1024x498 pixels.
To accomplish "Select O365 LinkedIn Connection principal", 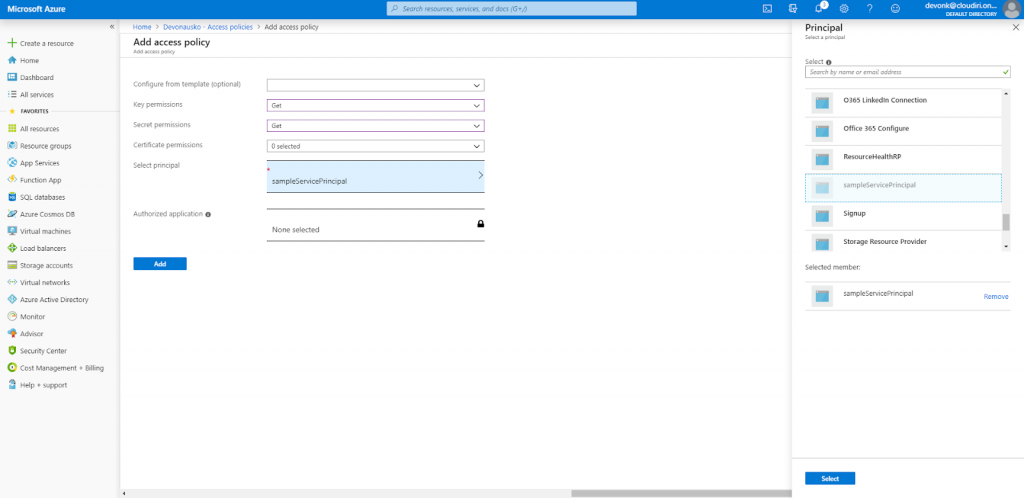I will tap(903, 103).
